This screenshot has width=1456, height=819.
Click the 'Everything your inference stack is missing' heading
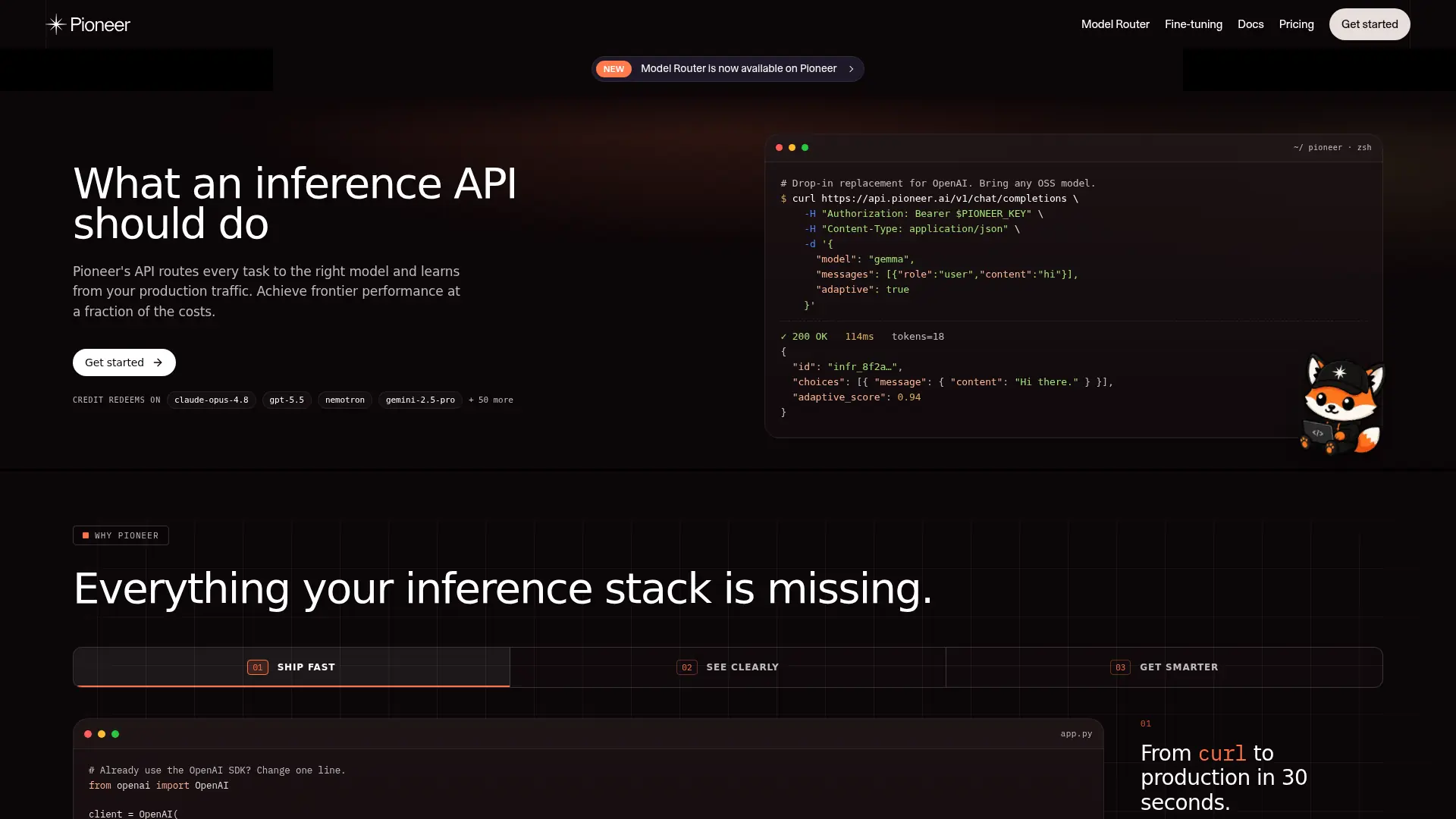(x=503, y=588)
